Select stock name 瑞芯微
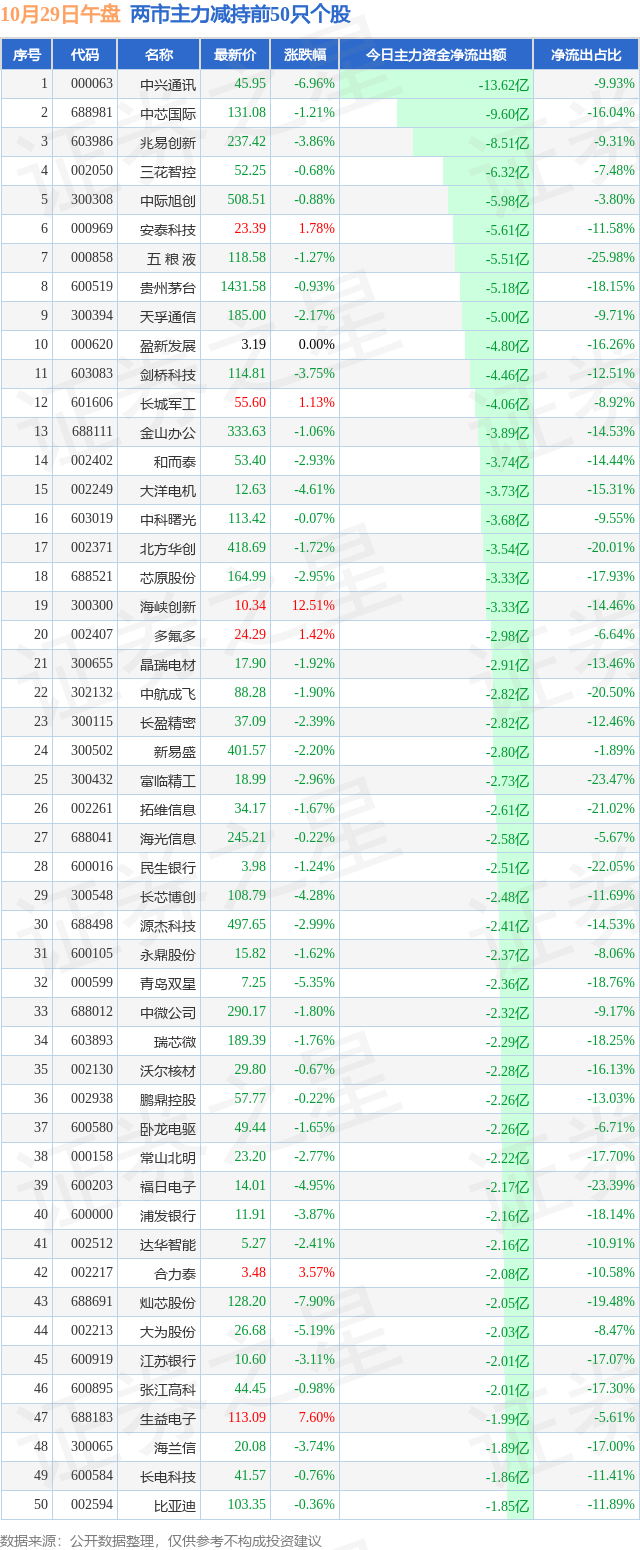Screen dimensions: 640x1550 pyautogui.click(x=175, y=1041)
